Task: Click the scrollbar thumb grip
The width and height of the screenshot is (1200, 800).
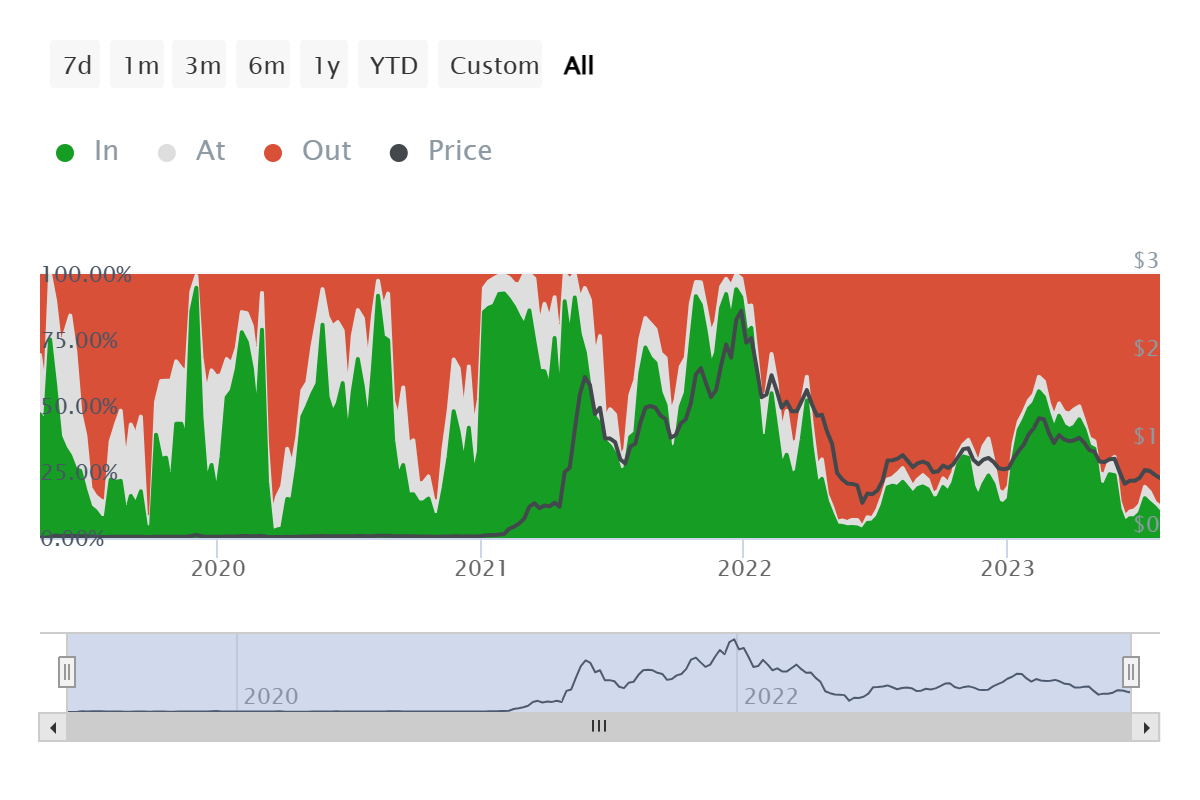Action: coord(599,727)
